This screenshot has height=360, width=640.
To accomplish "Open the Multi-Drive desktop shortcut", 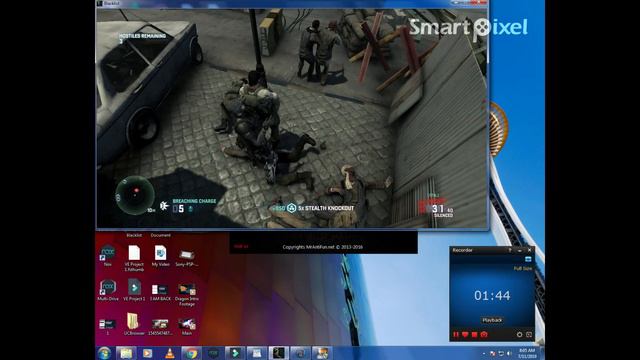I will (108, 290).
